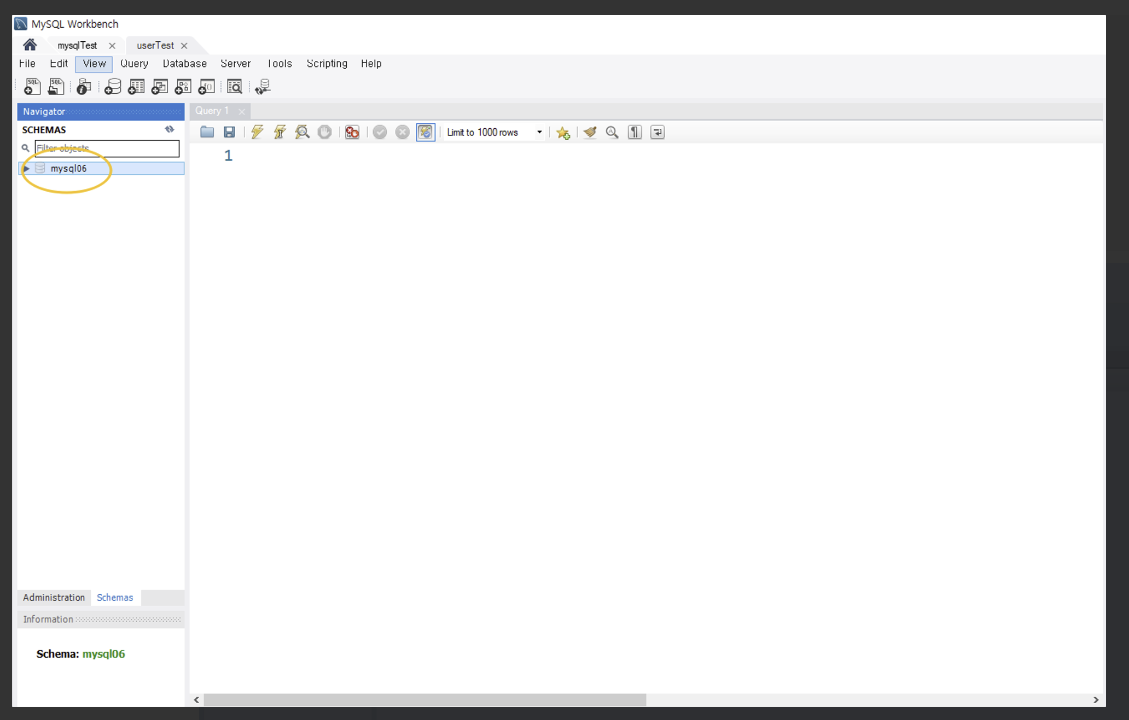The height and width of the screenshot is (720, 1129).
Task: Open find panel magnifier icon
Action: (x=612, y=132)
